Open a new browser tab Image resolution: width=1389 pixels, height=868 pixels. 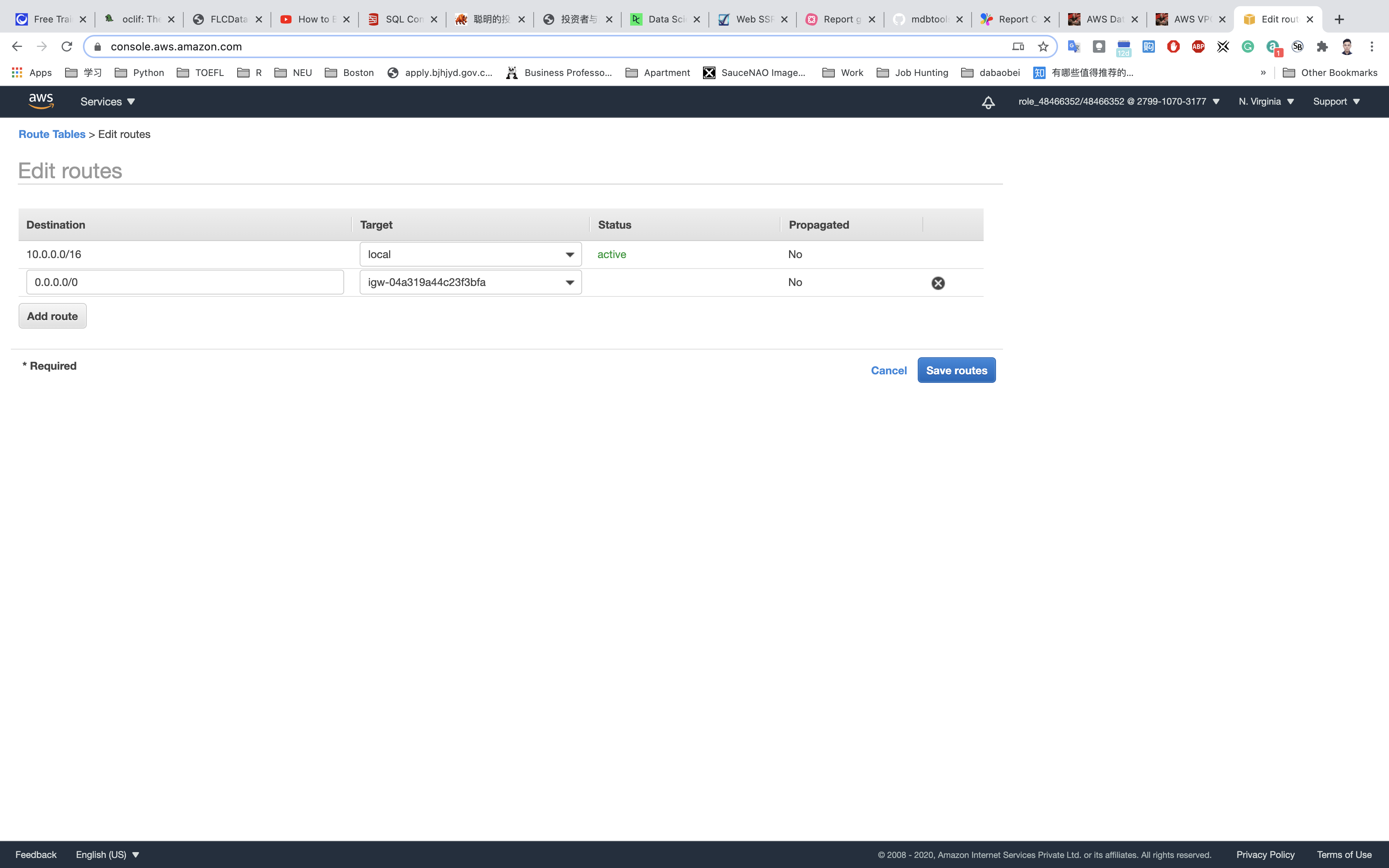point(1339,19)
